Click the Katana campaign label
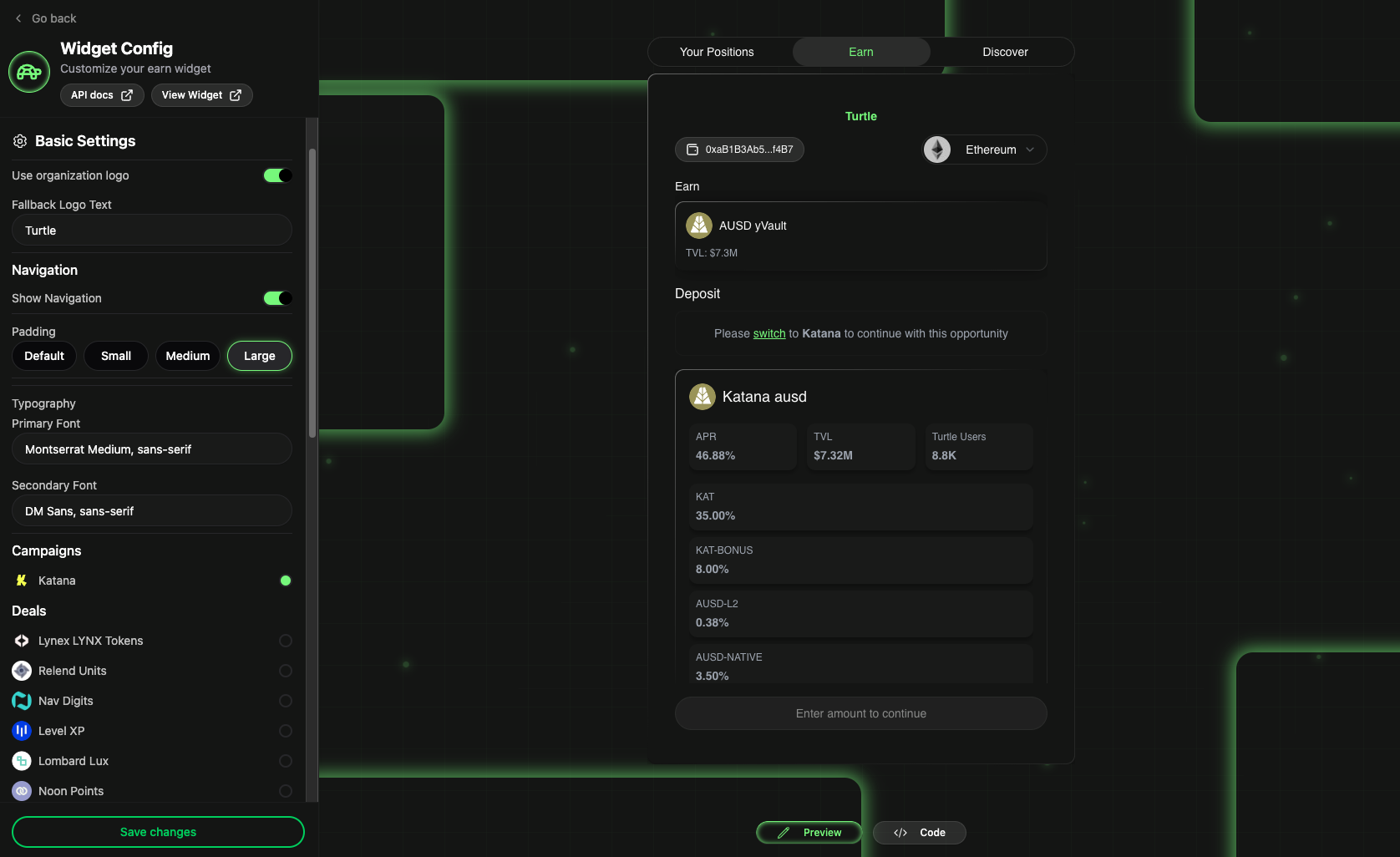The width and height of the screenshot is (1400, 857). (57, 581)
